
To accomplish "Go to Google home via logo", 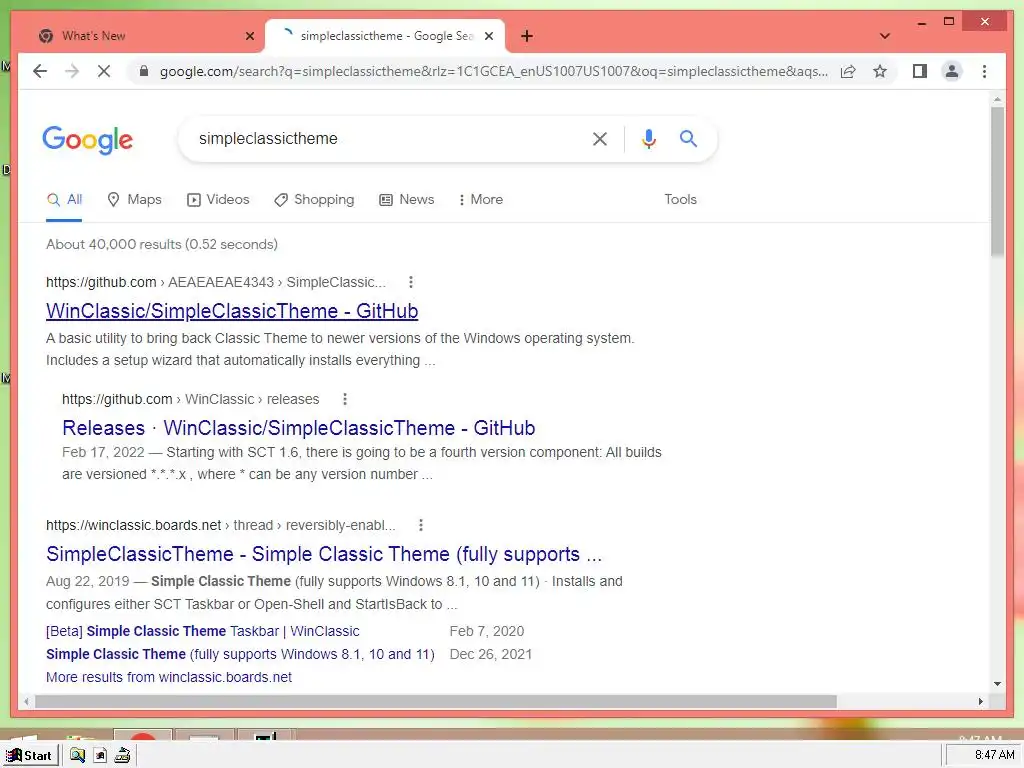I will pyautogui.click(x=88, y=139).
